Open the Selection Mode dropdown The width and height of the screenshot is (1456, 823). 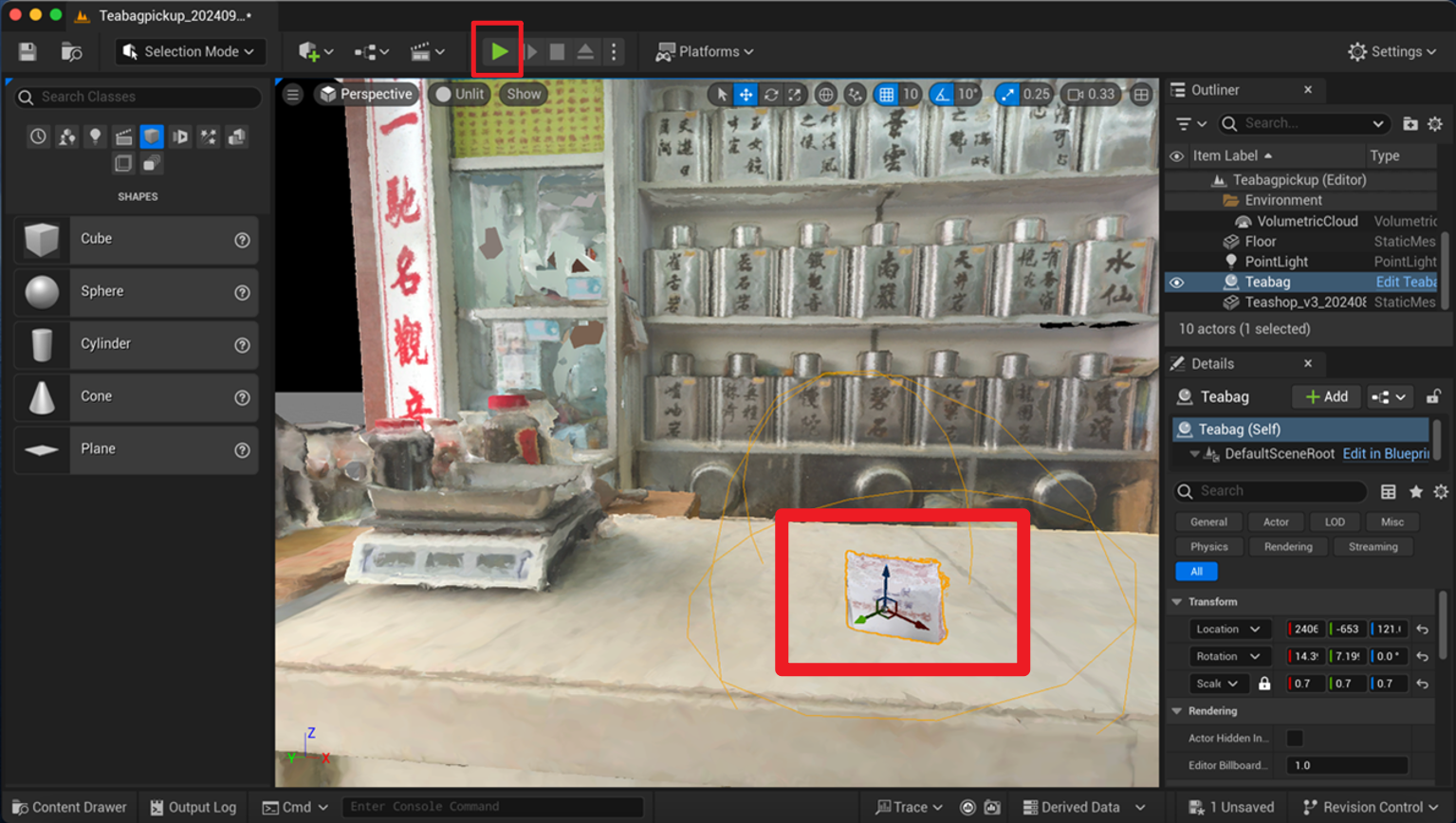190,51
